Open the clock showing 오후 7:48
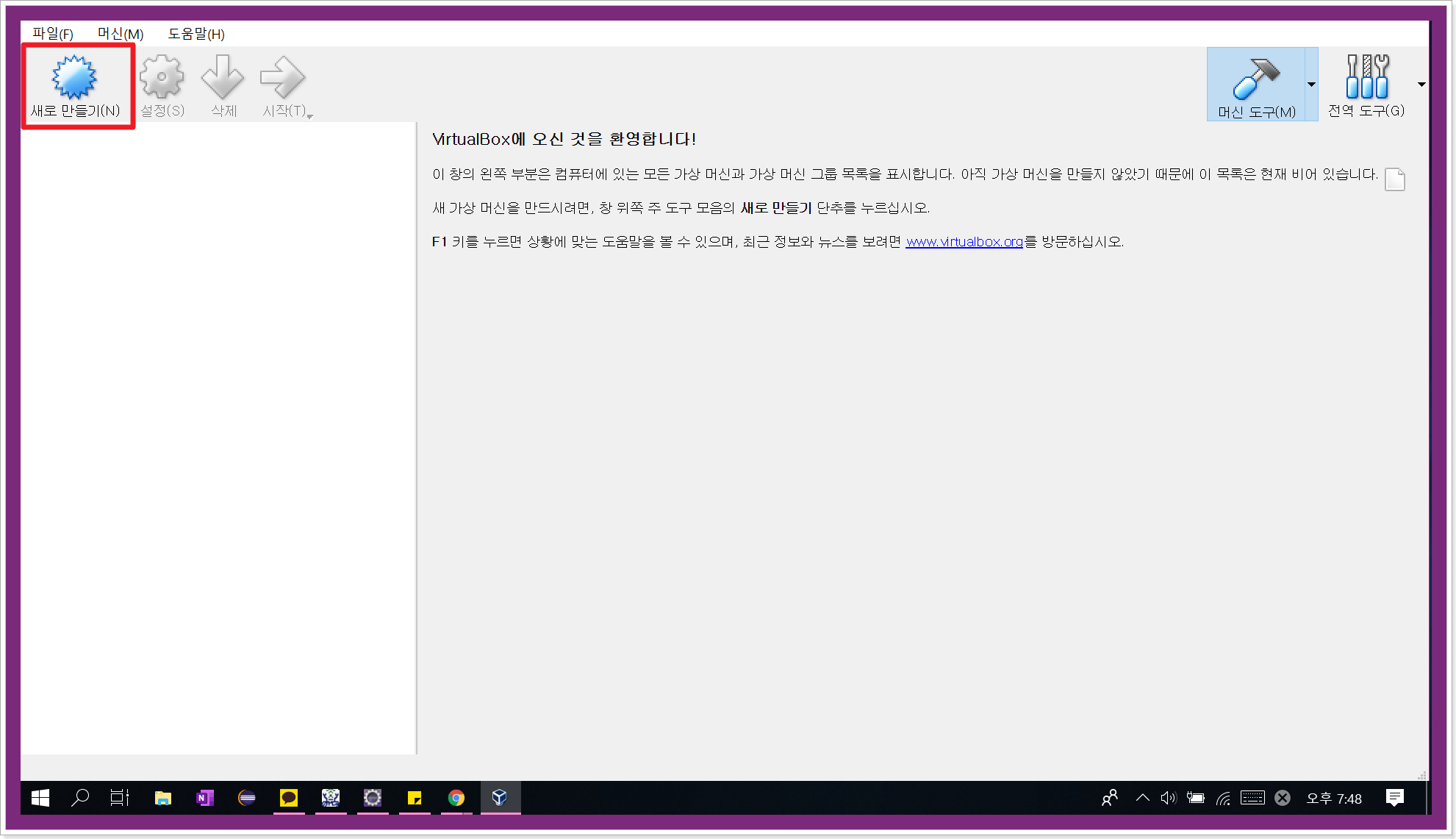1456x839 pixels. tap(1334, 799)
